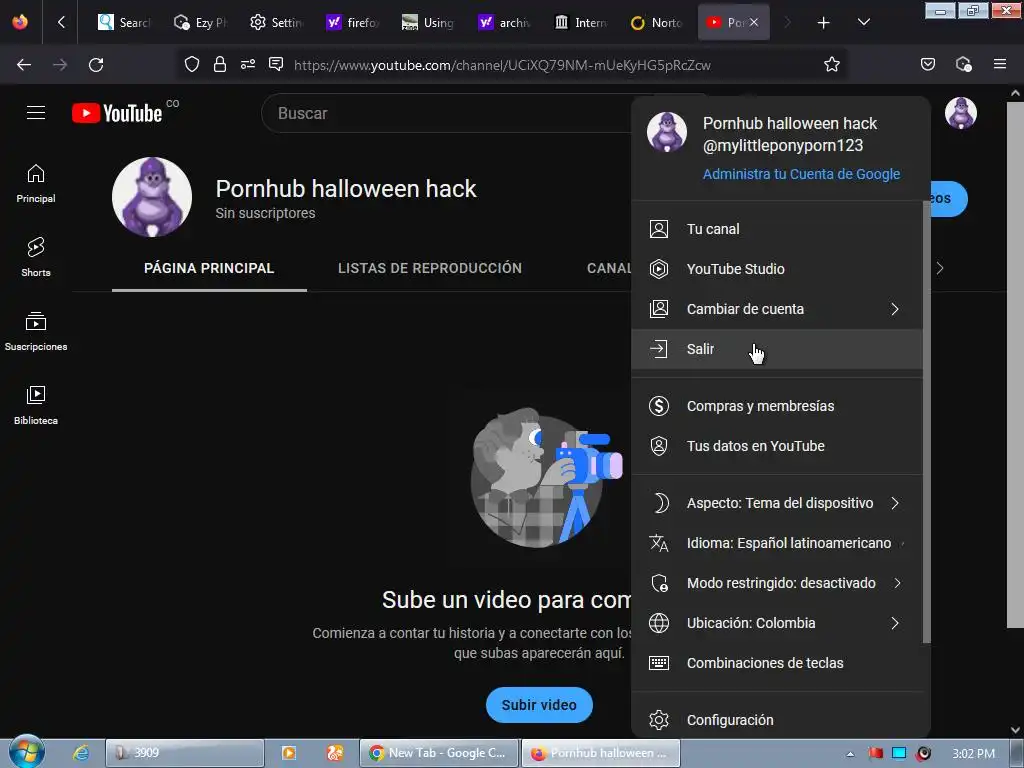Expand Modo restringido: desactivado submenu
Screen dimensions: 1024x768
(777, 583)
